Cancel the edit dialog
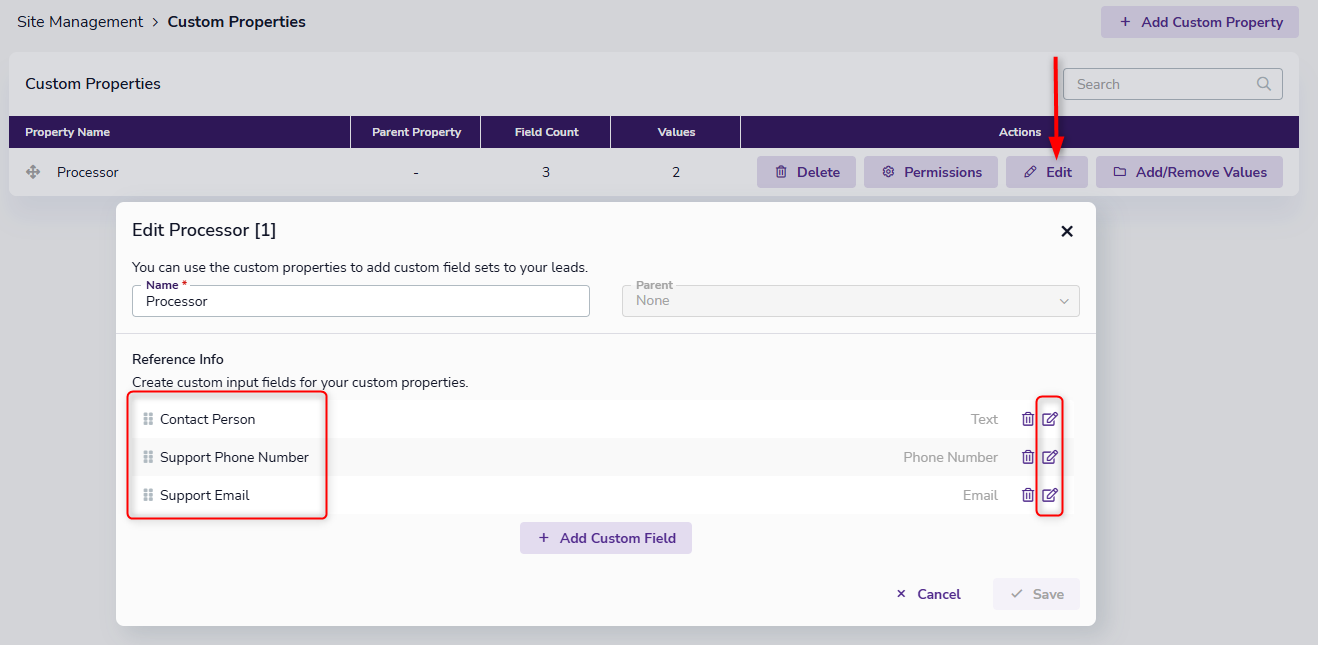 [x=928, y=594]
